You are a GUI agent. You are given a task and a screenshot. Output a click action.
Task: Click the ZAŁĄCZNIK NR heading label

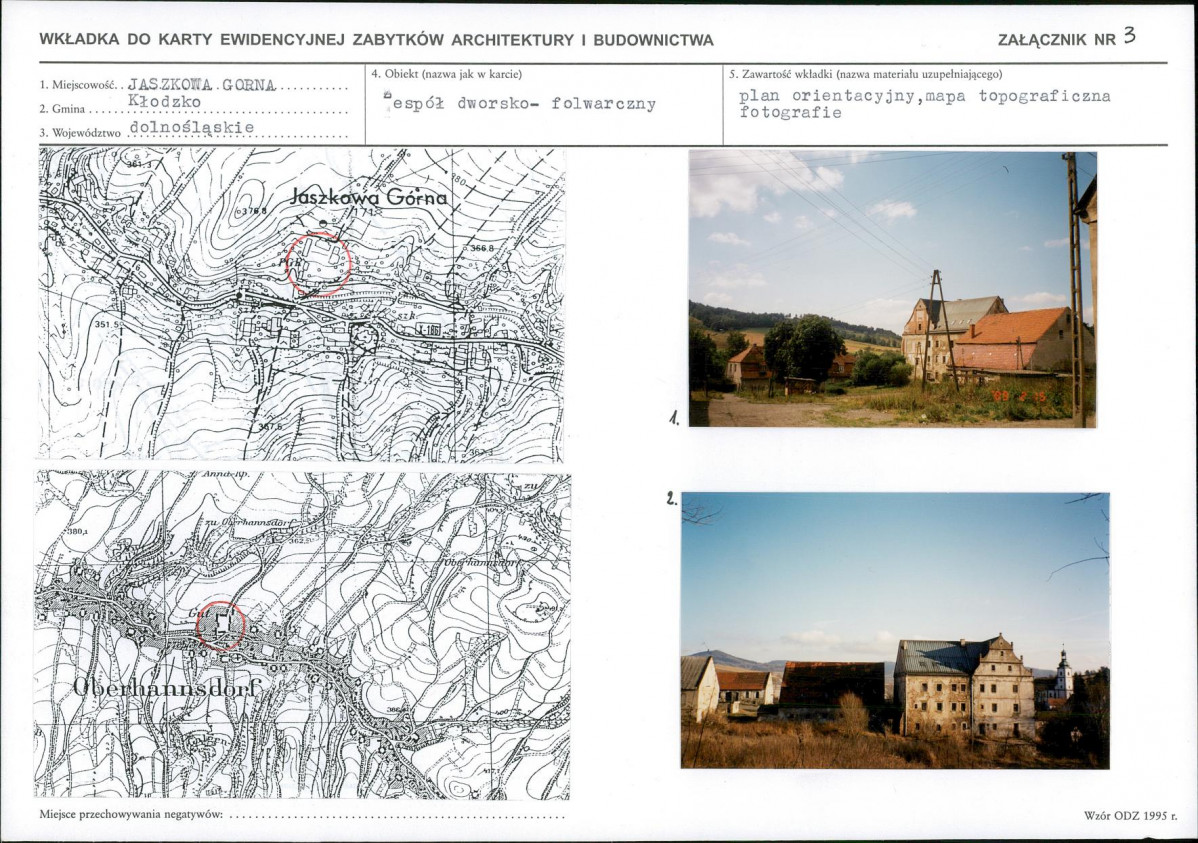pyautogui.click(x=1057, y=41)
